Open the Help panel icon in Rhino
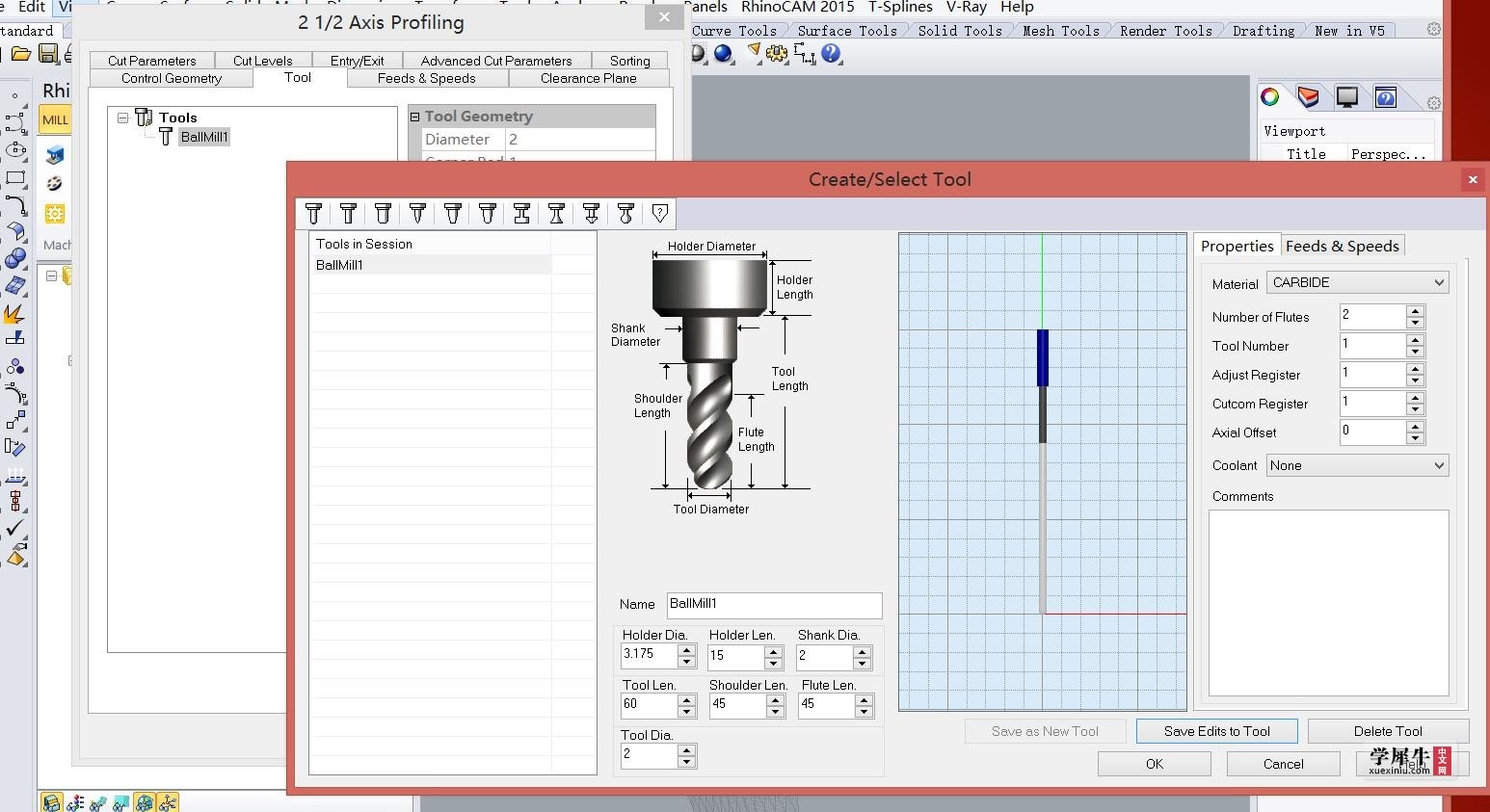Screen dimensions: 1490x812 [x=1385, y=97]
